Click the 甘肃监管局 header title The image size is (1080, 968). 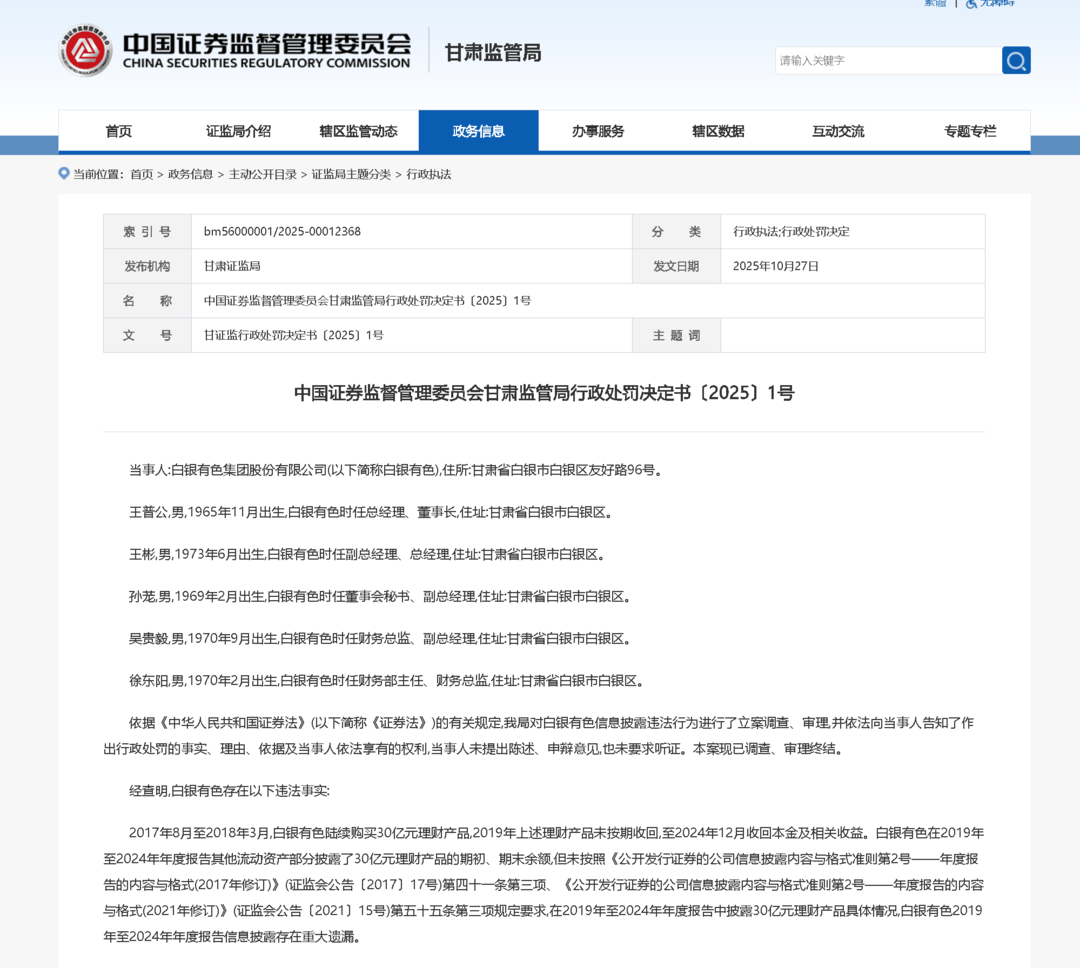tap(492, 53)
